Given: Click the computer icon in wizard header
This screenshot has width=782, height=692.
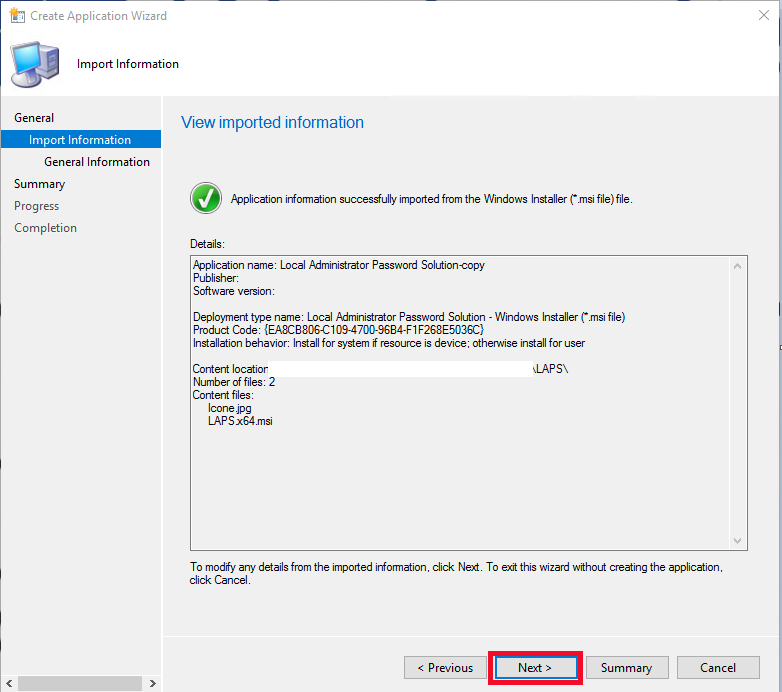Looking at the screenshot, I should tap(34, 64).
